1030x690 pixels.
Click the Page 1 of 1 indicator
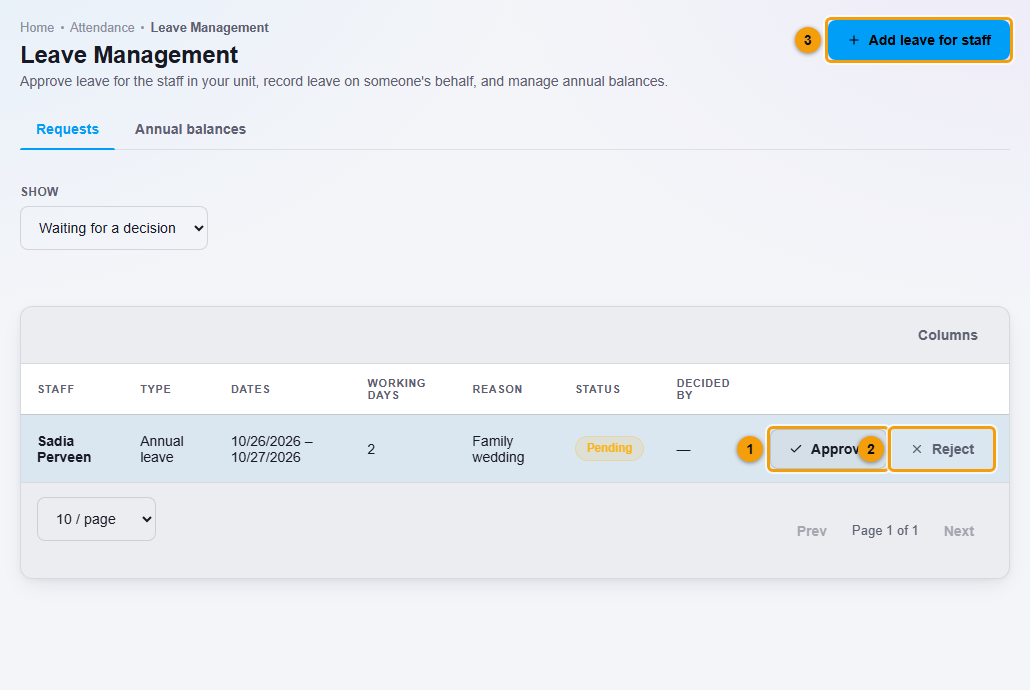885,530
